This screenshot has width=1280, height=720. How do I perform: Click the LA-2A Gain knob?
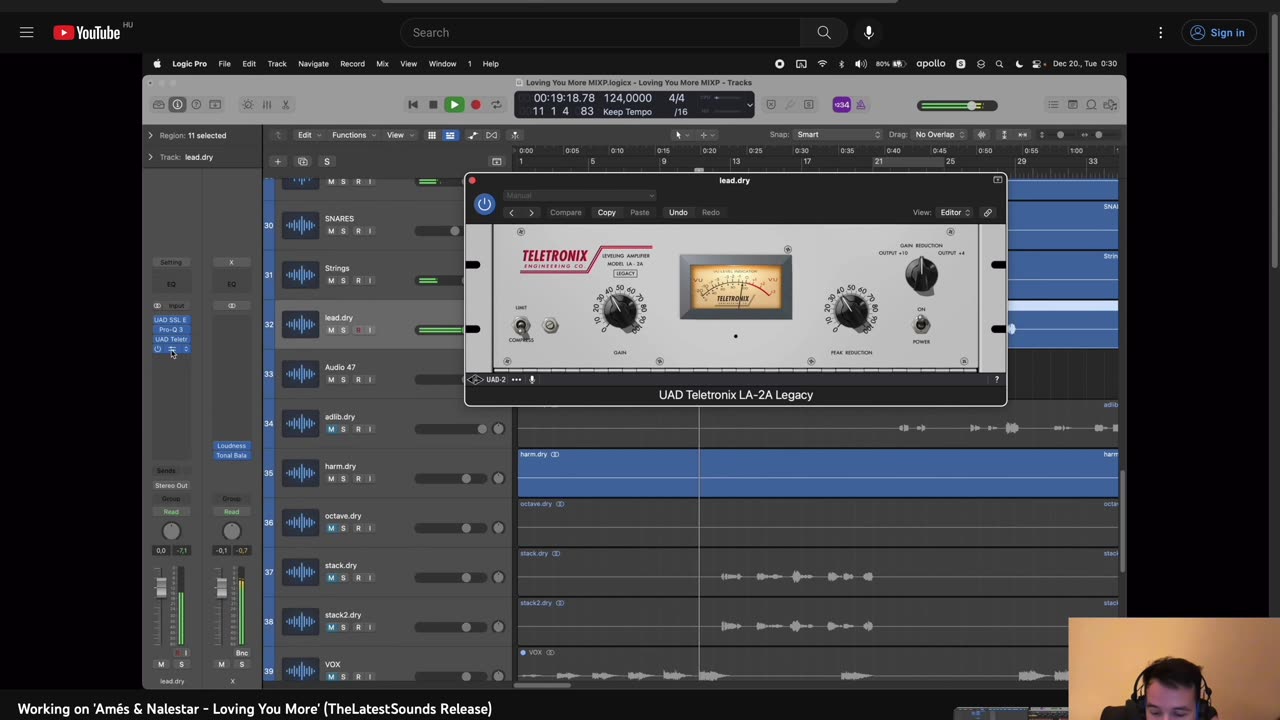click(621, 310)
